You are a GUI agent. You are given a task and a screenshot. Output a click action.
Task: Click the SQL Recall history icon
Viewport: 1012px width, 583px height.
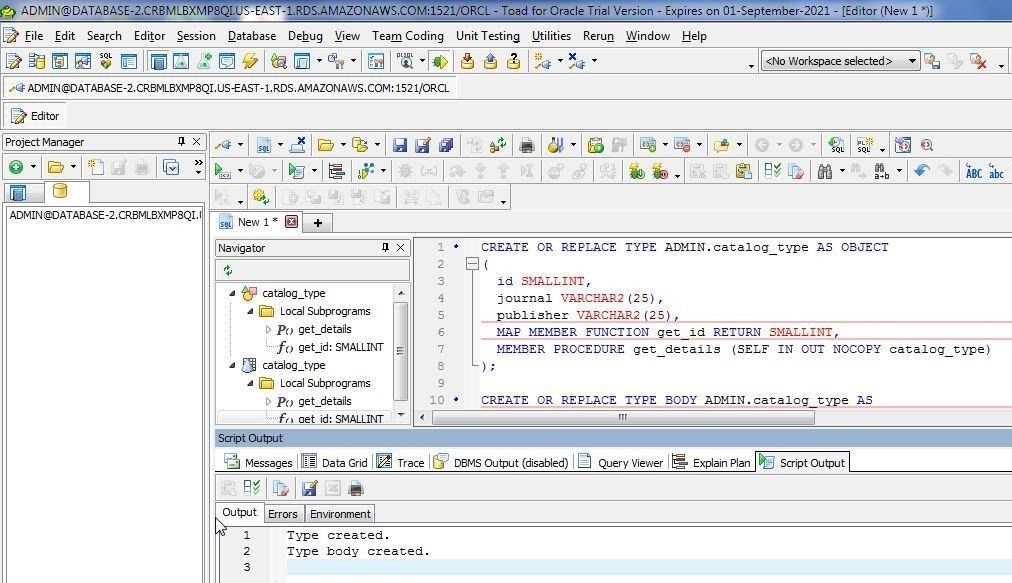(836, 145)
